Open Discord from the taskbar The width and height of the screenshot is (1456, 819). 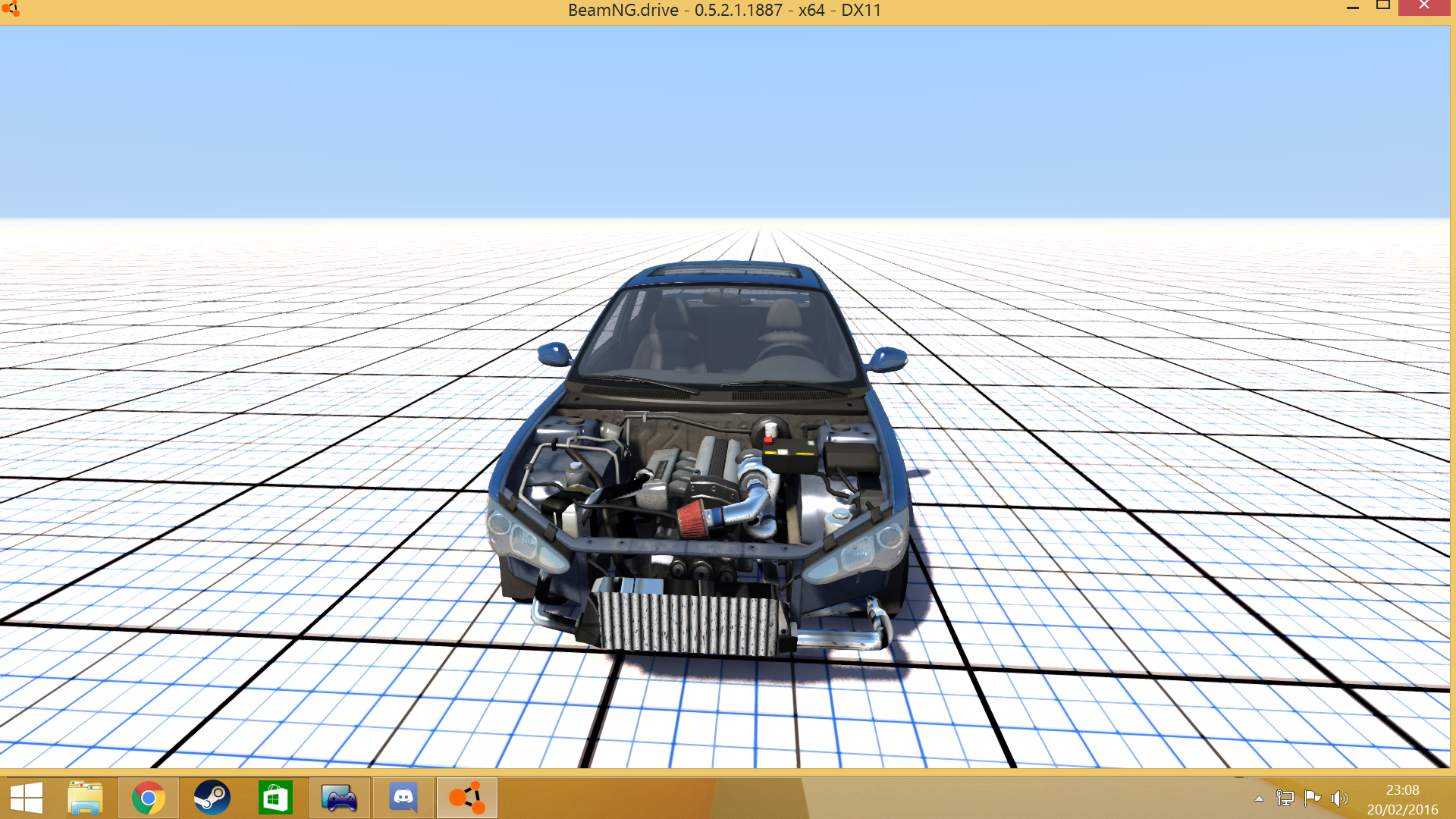pos(403,798)
